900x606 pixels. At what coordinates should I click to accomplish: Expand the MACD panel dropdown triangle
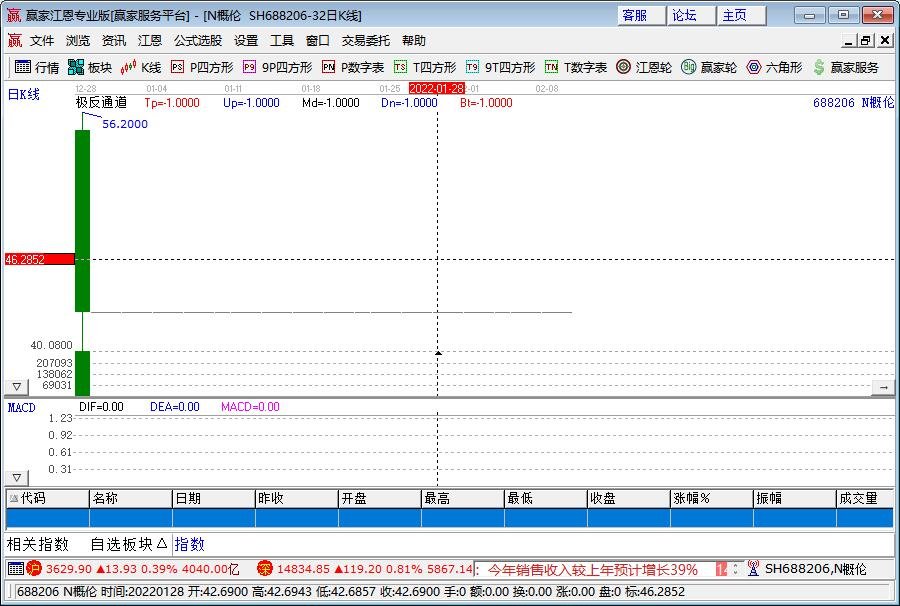16,477
